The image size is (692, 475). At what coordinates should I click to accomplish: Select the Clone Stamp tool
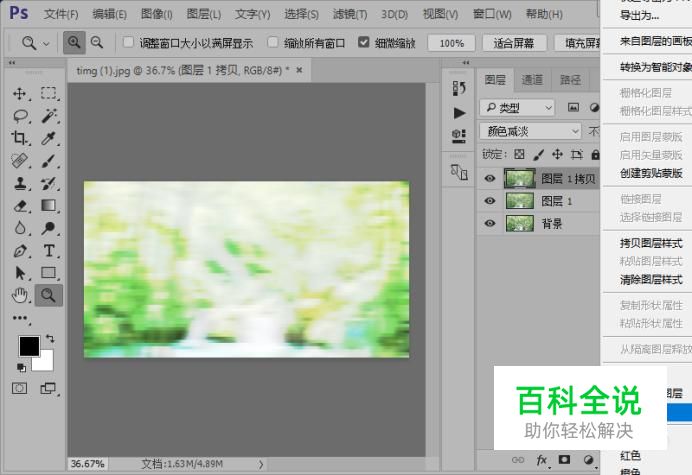click(x=20, y=183)
